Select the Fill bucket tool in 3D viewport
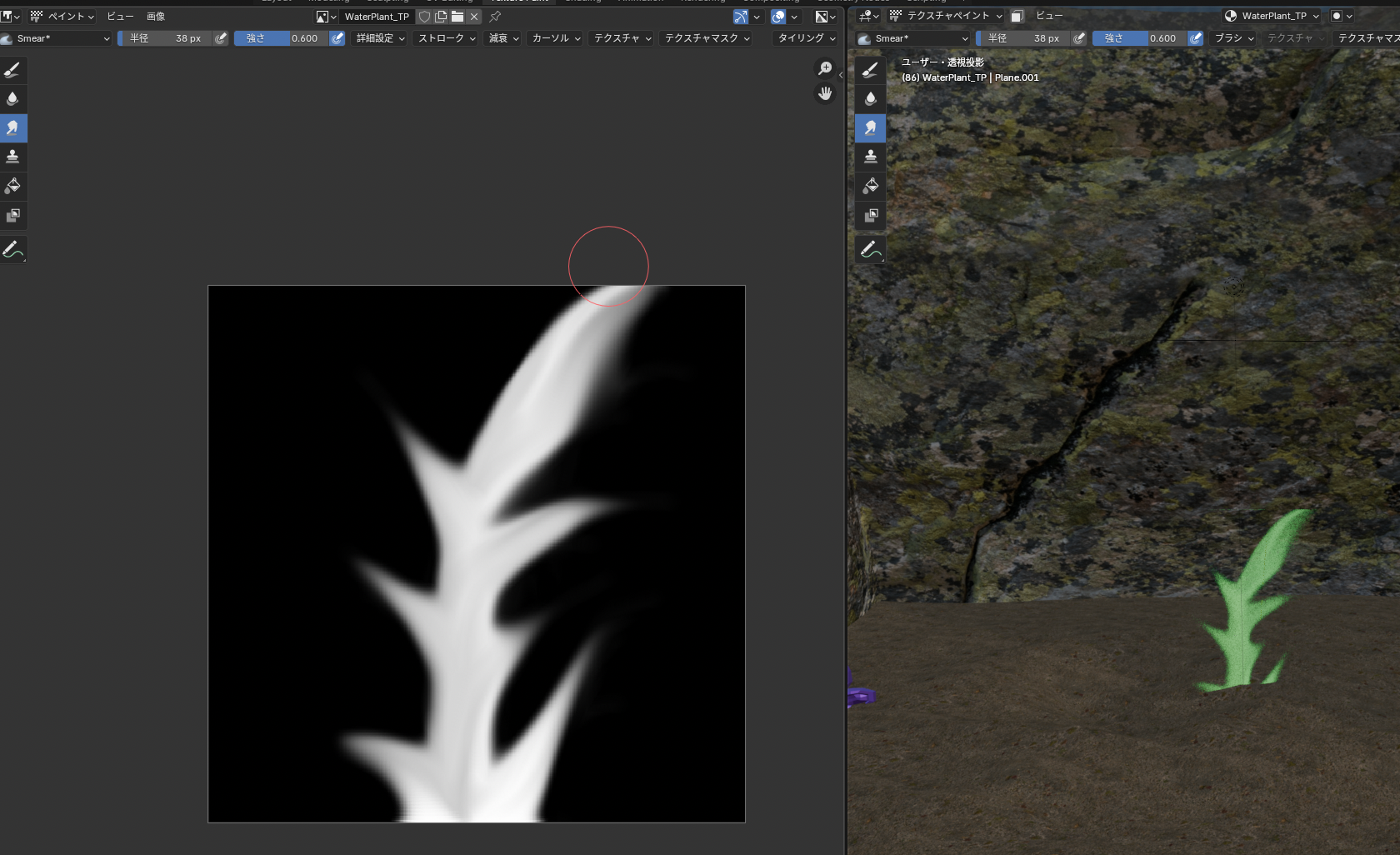Screen dimensions: 1400x855 point(871,187)
